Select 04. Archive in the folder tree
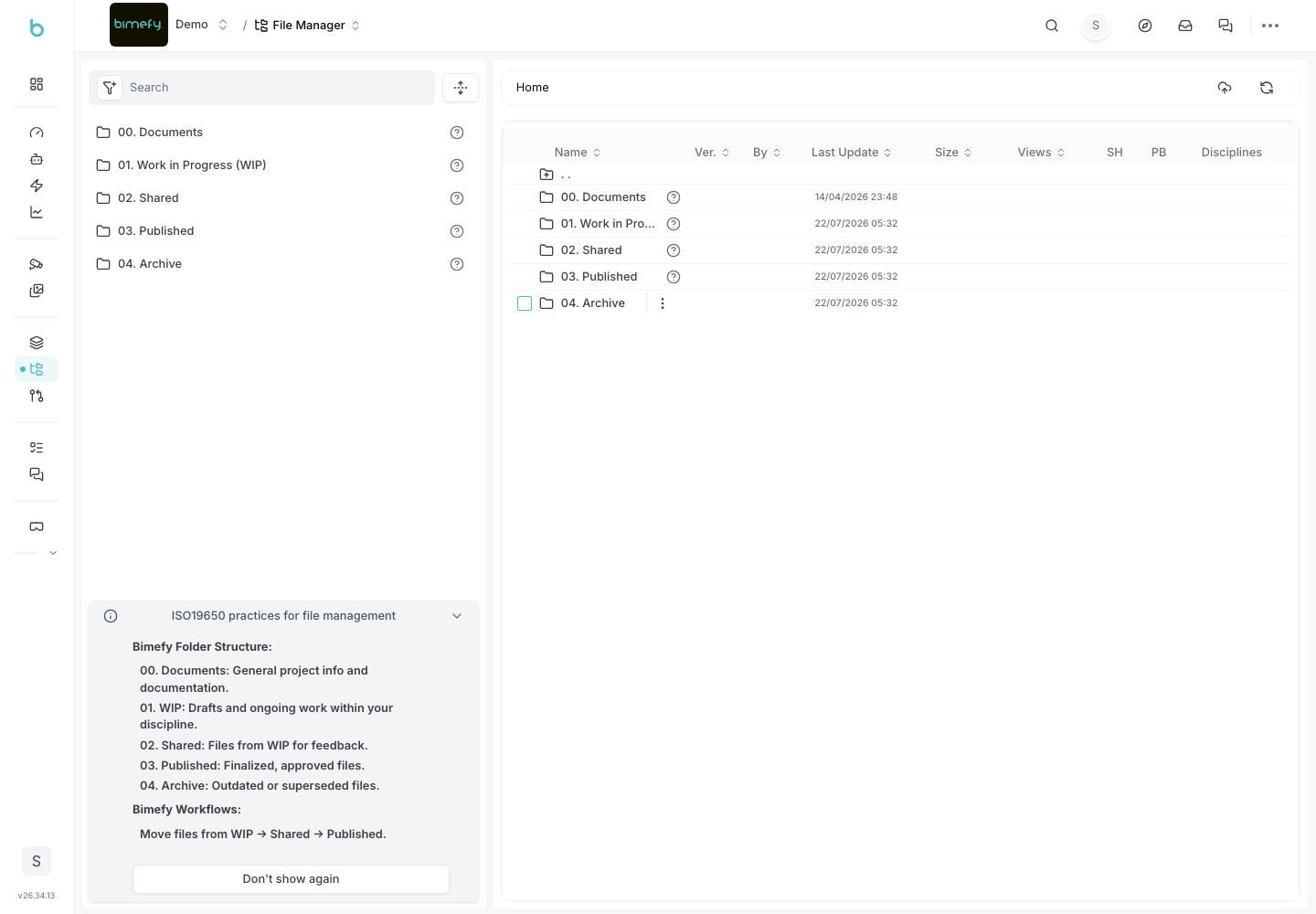 tap(150, 264)
